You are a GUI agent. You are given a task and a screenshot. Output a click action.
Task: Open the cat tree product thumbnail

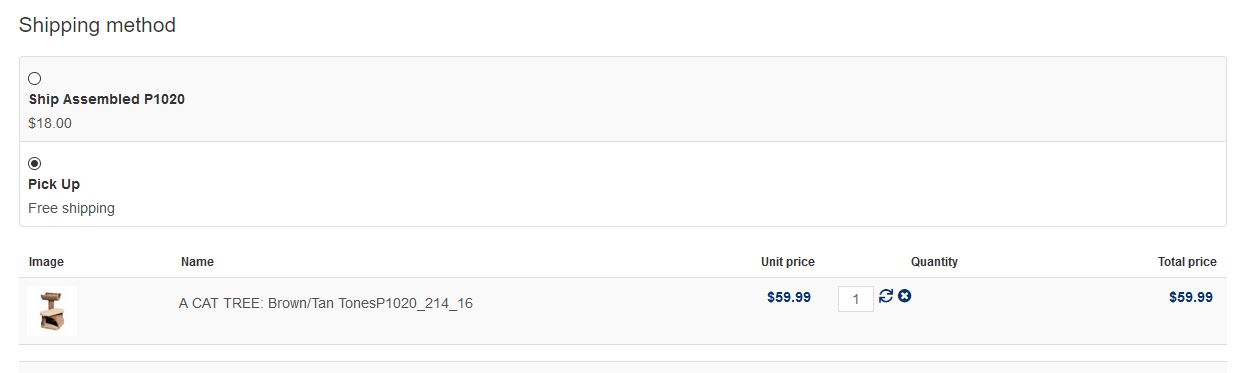(52, 311)
